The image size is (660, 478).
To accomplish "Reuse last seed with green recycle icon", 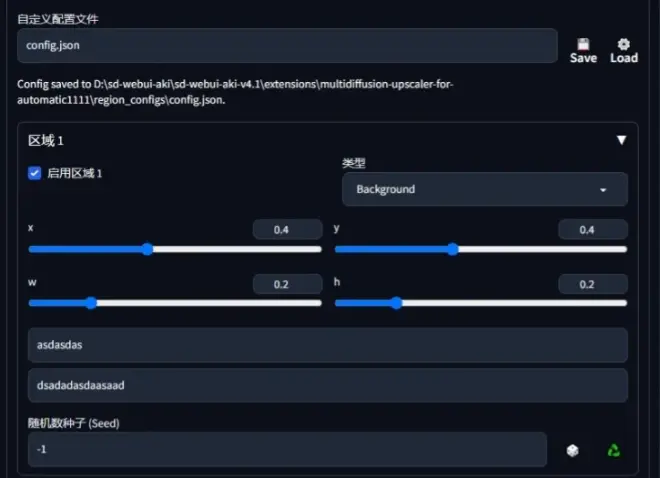I will [x=614, y=451].
